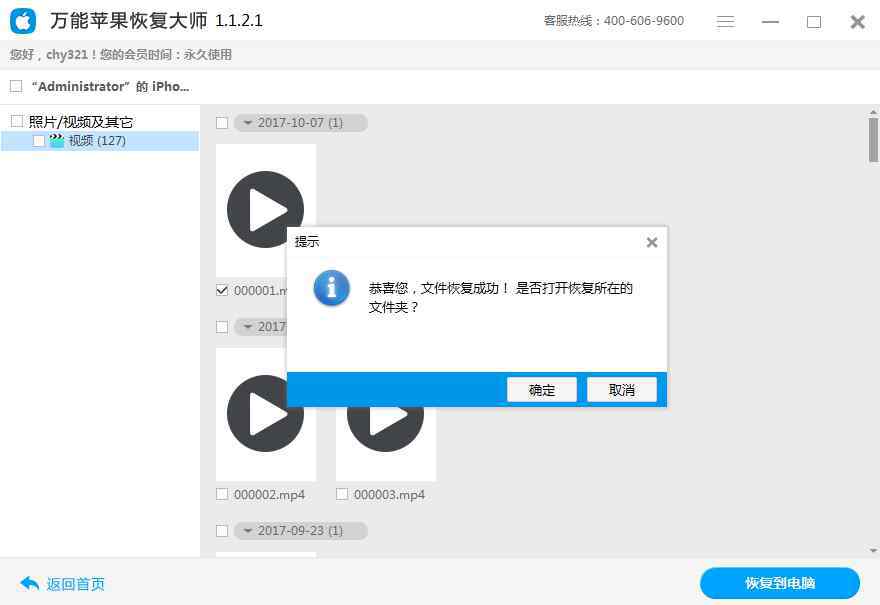The image size is (880, 605).
Task: Click the chy321 membership status text
Action: pyautogui.click(x=121, y=54)
